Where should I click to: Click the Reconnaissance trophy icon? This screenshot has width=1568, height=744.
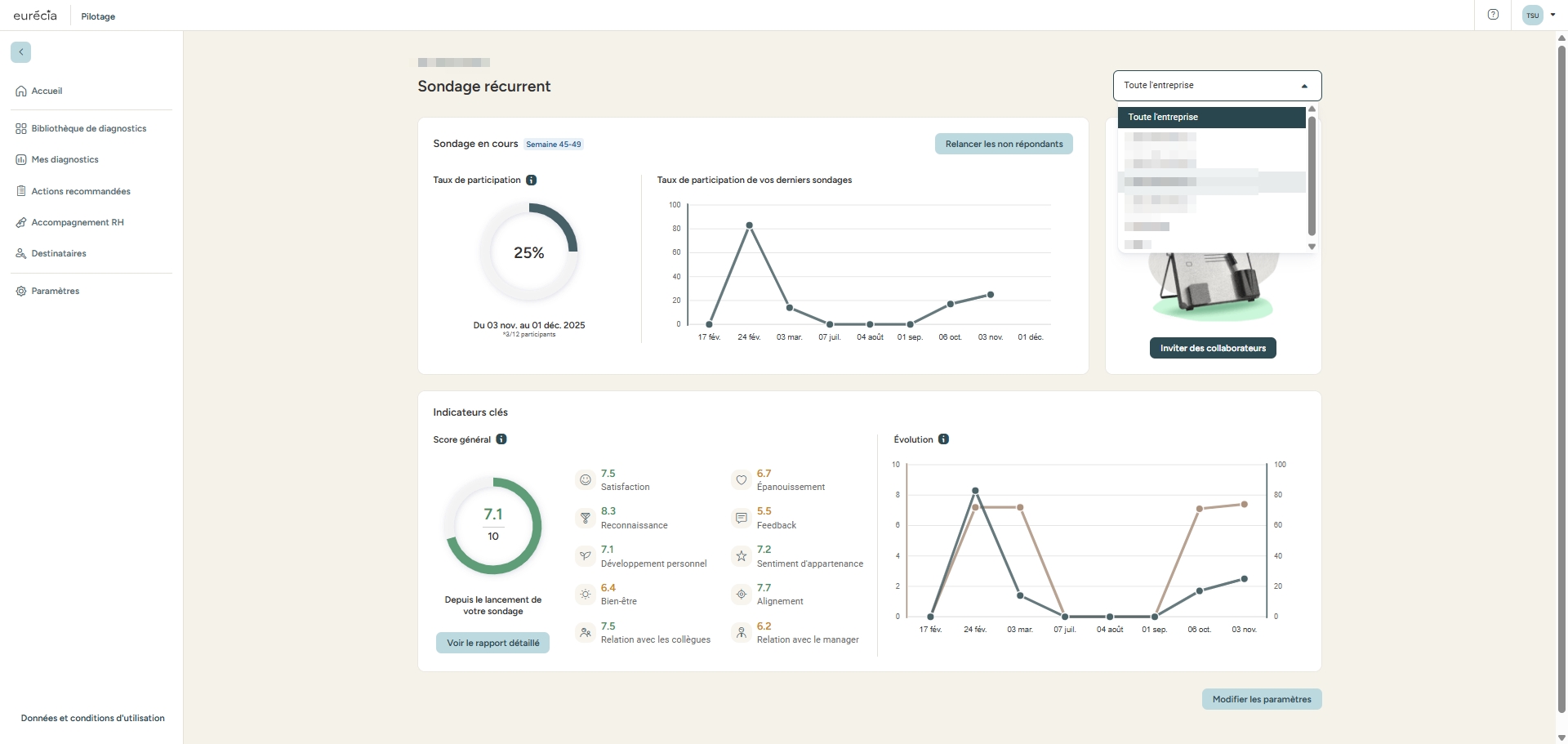click(x=585, y=518)
